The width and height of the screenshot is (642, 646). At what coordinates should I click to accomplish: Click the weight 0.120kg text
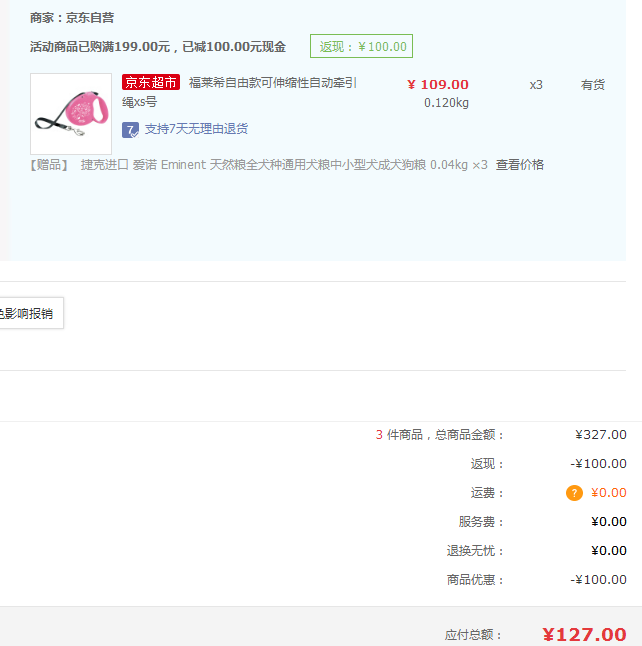point(446,103)
